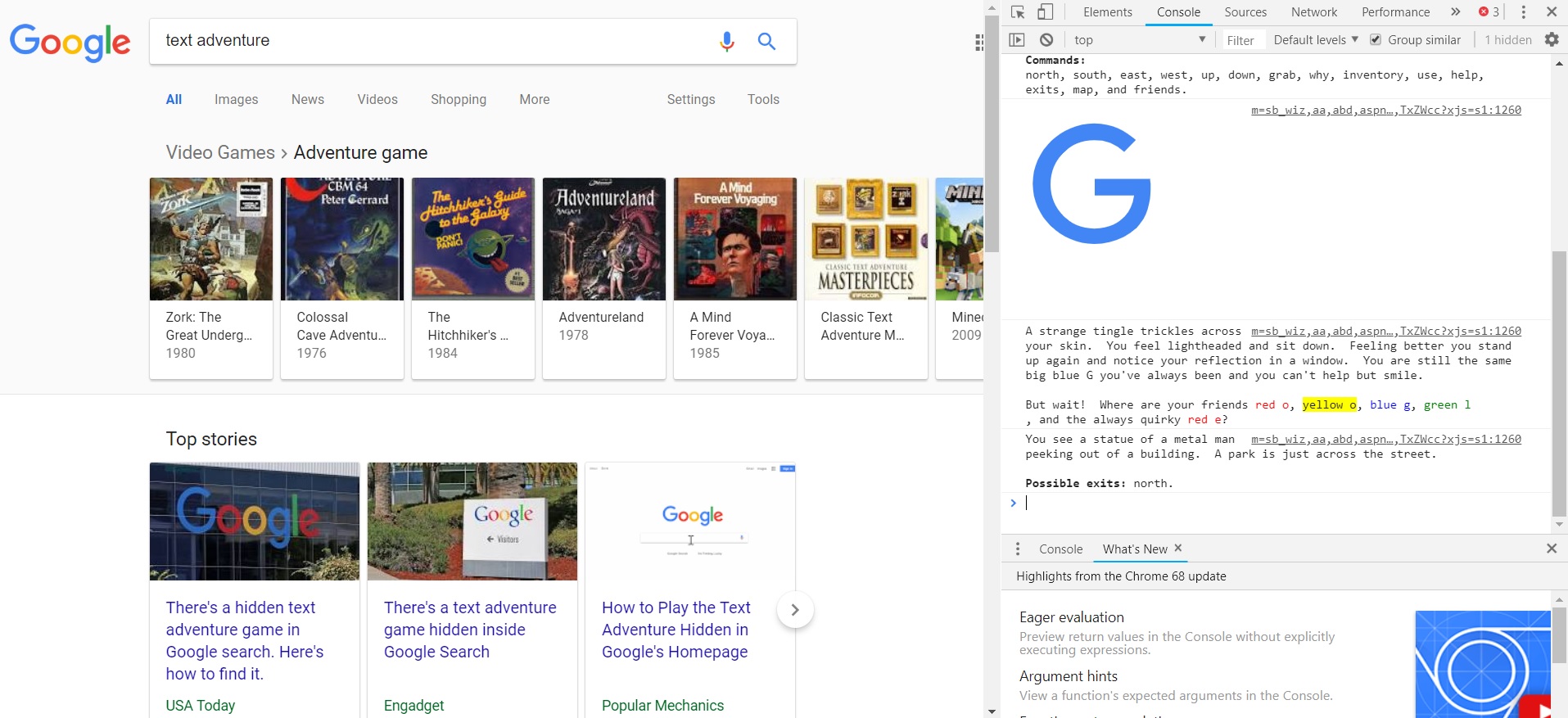This screenshot has width=1568, height=718.
Task: Open the top context dropdown
Action: tap(1139, 40)
